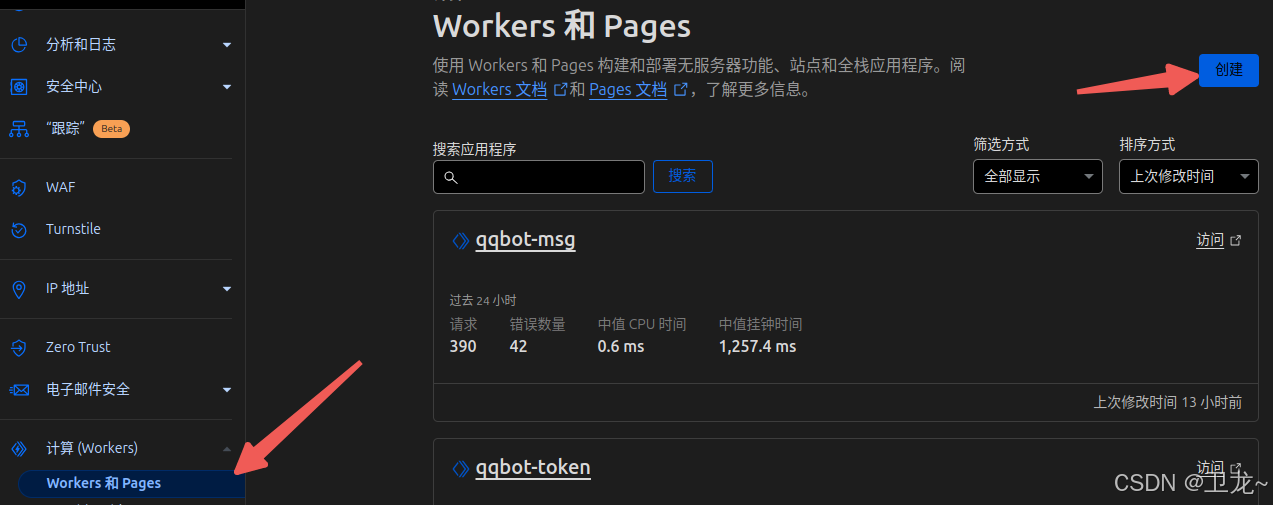
Task: Click the 搜索应用程序 input field
Action: coord(539,177)
